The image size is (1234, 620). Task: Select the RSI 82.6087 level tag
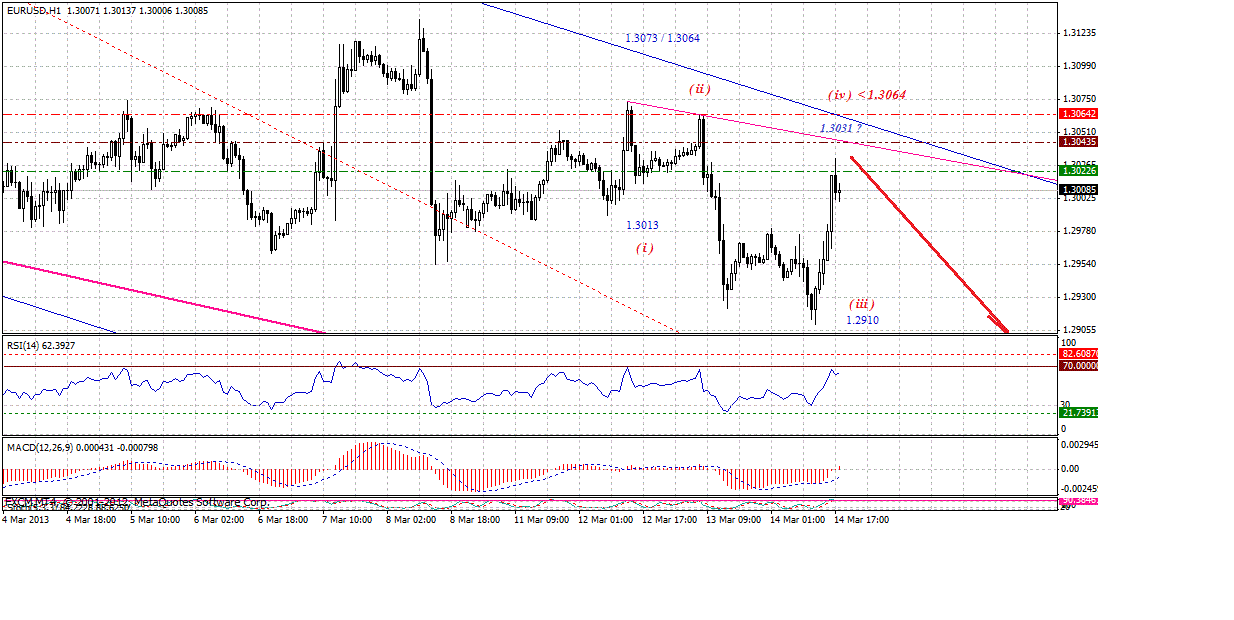pos(1080,354)
